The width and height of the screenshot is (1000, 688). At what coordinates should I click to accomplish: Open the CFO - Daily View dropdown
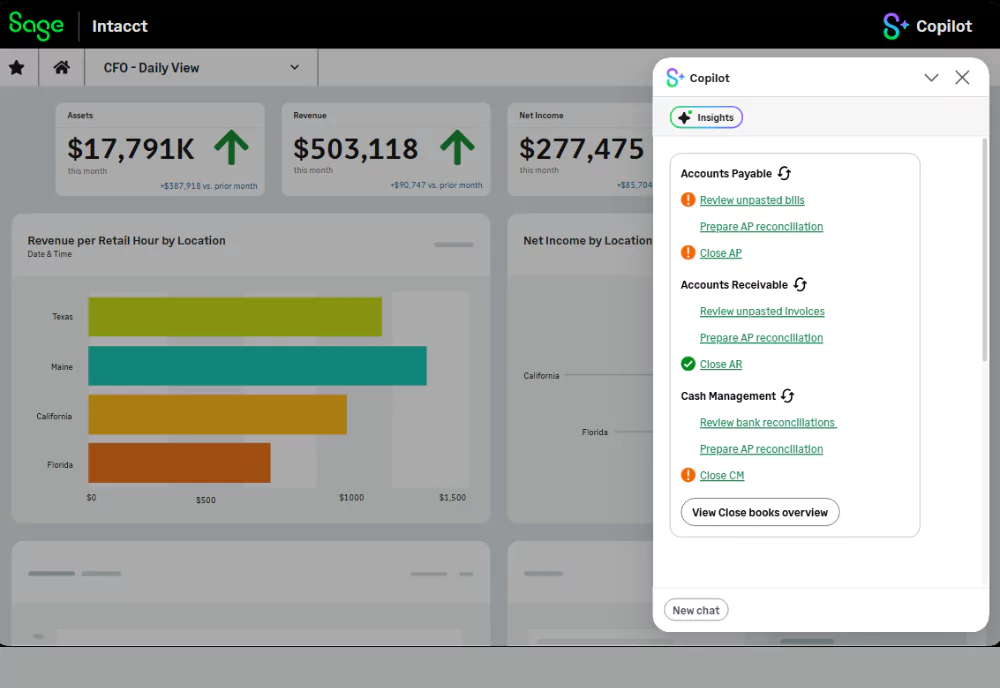201,68
